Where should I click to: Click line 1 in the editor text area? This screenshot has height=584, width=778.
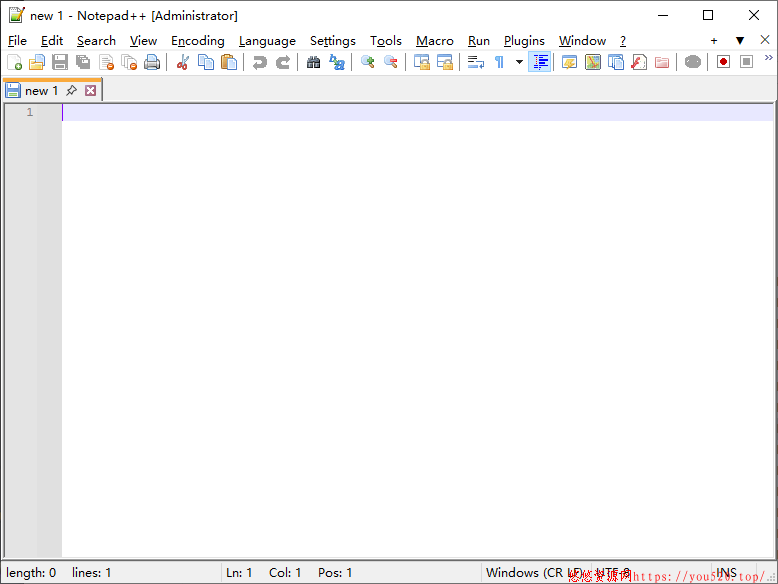point(417,112)
